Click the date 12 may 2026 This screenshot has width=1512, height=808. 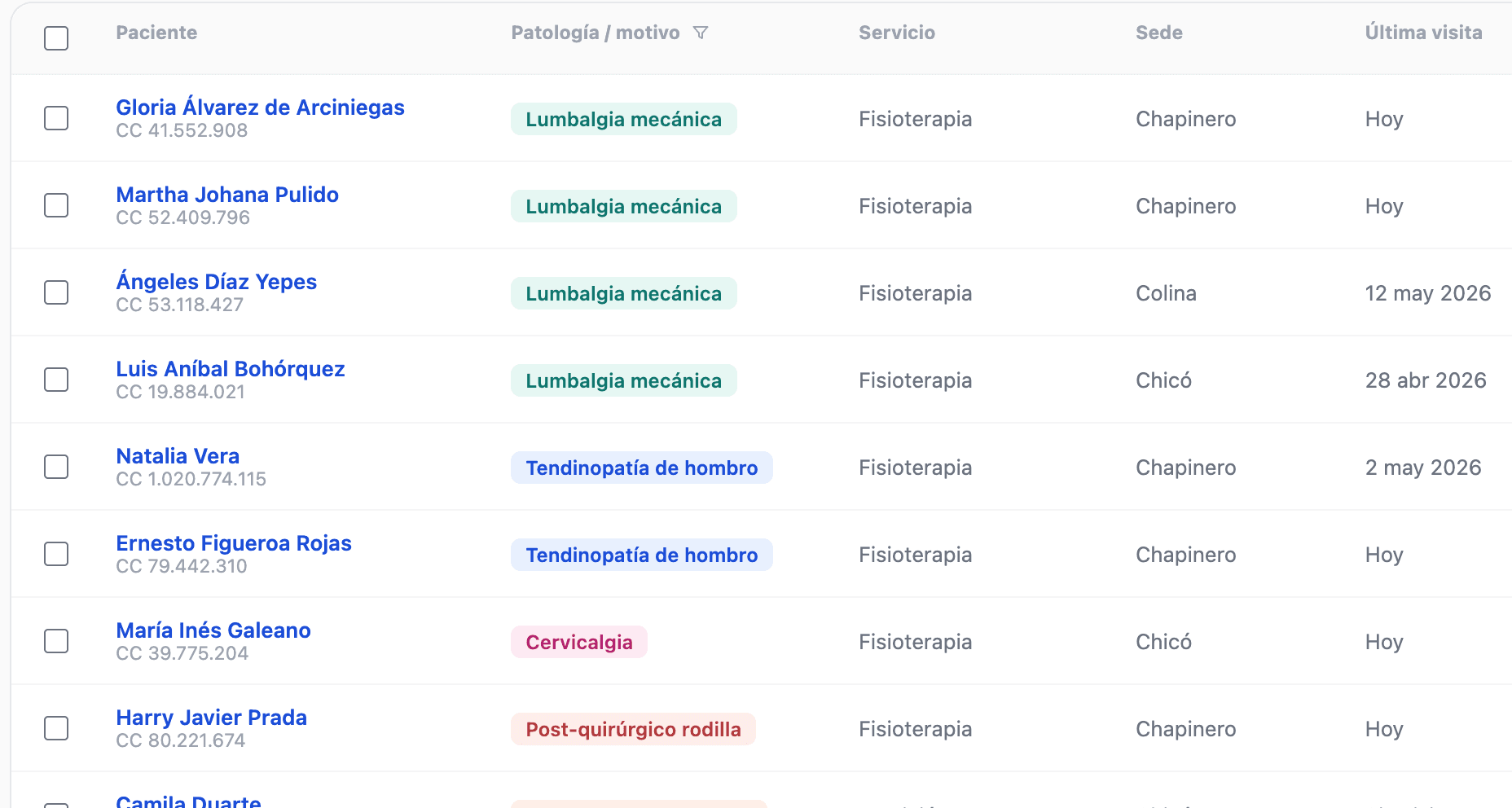pos(1428,293)
